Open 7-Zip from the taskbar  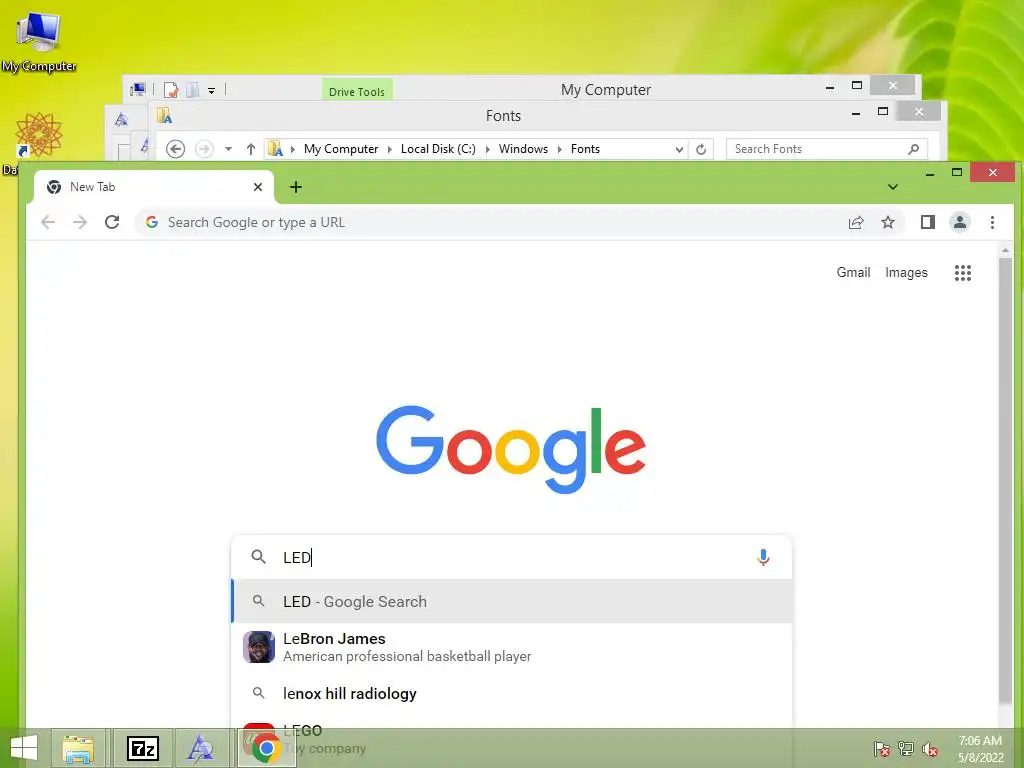(143, 748)
